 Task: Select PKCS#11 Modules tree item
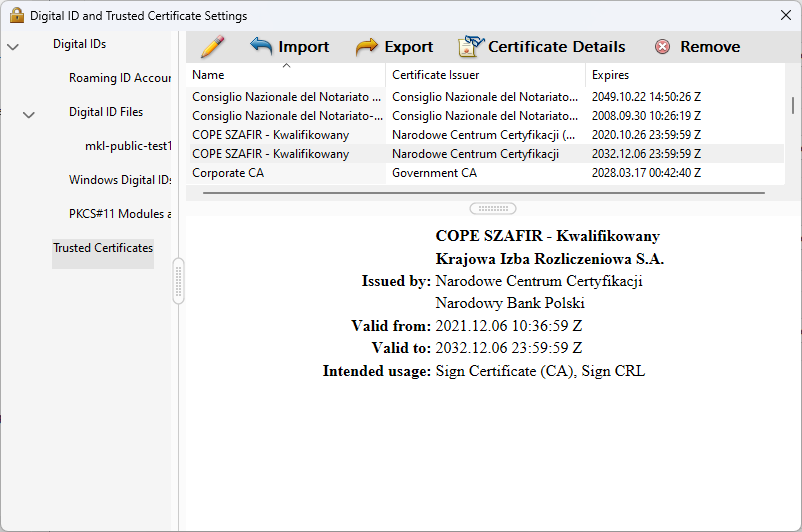tap(120, 214)
